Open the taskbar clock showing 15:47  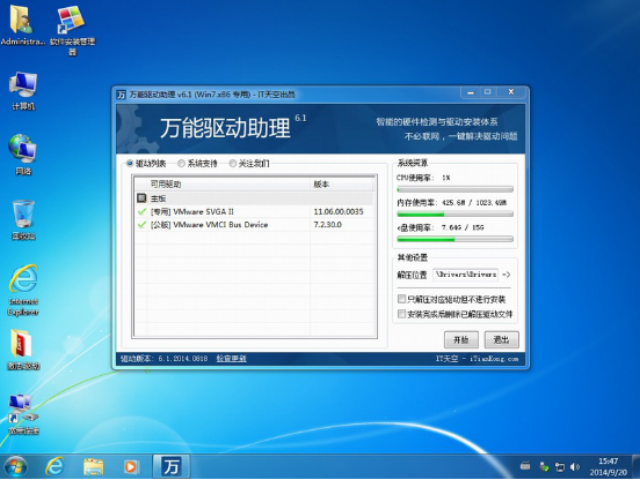[x=608, y=467]
